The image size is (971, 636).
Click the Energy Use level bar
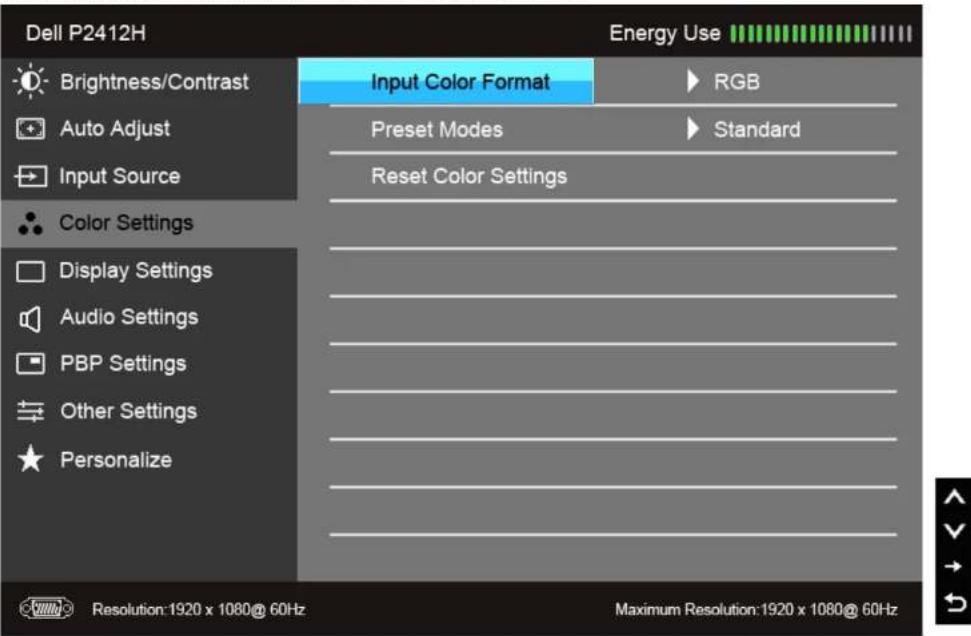tap(821, 33)
